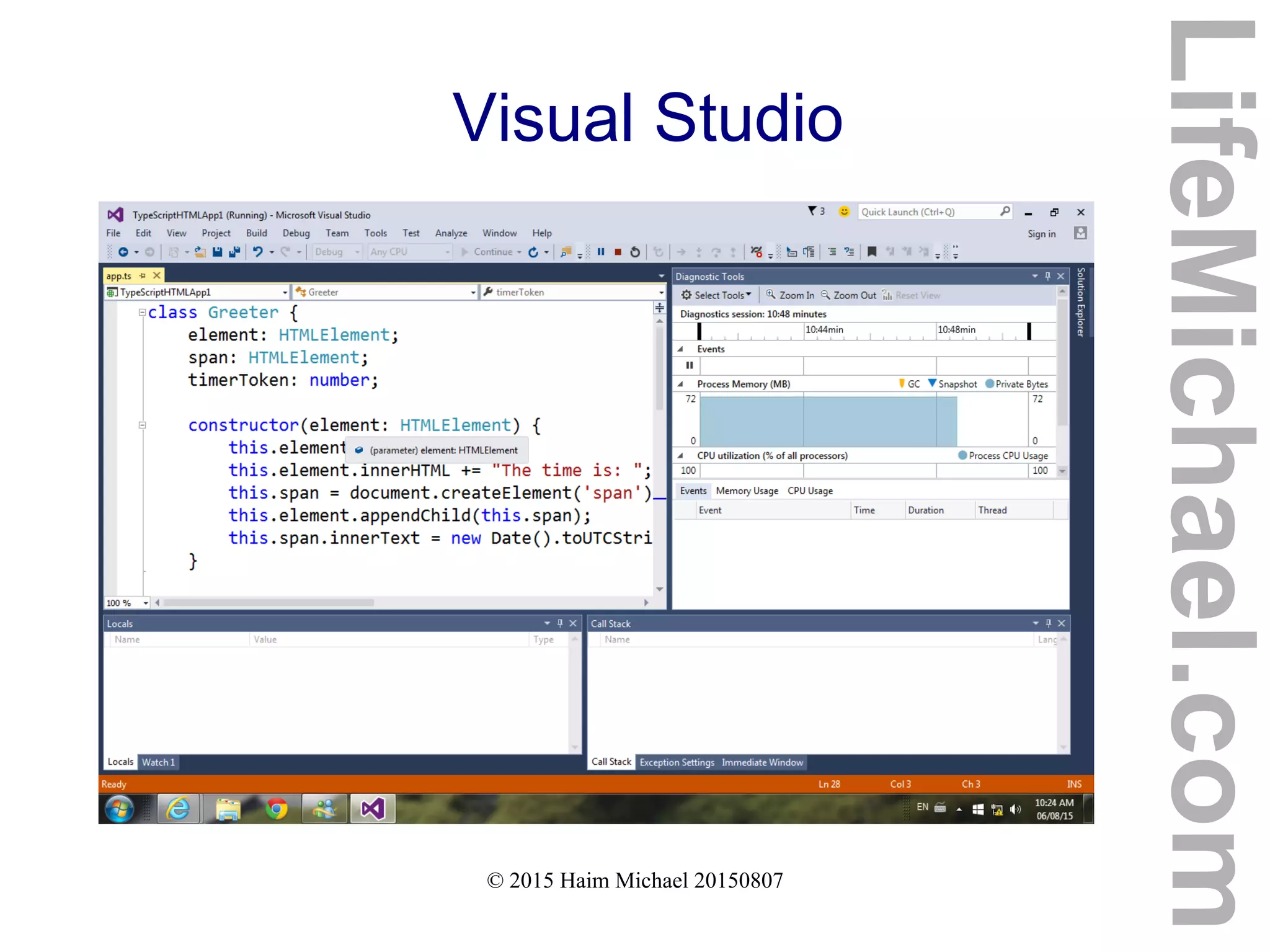Open the Greeter class dropdown
Viewport: 1270px width, 952px height.
386,292
